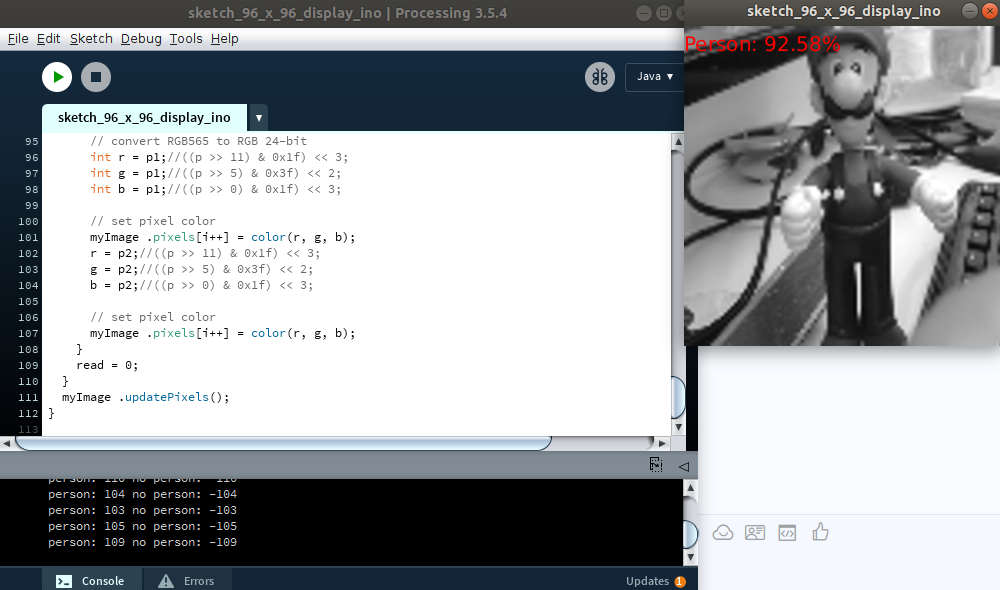The width and height of the screenshot is (1000, 590).
Task: Stop the running sketch
Action: tap(96, 77)
